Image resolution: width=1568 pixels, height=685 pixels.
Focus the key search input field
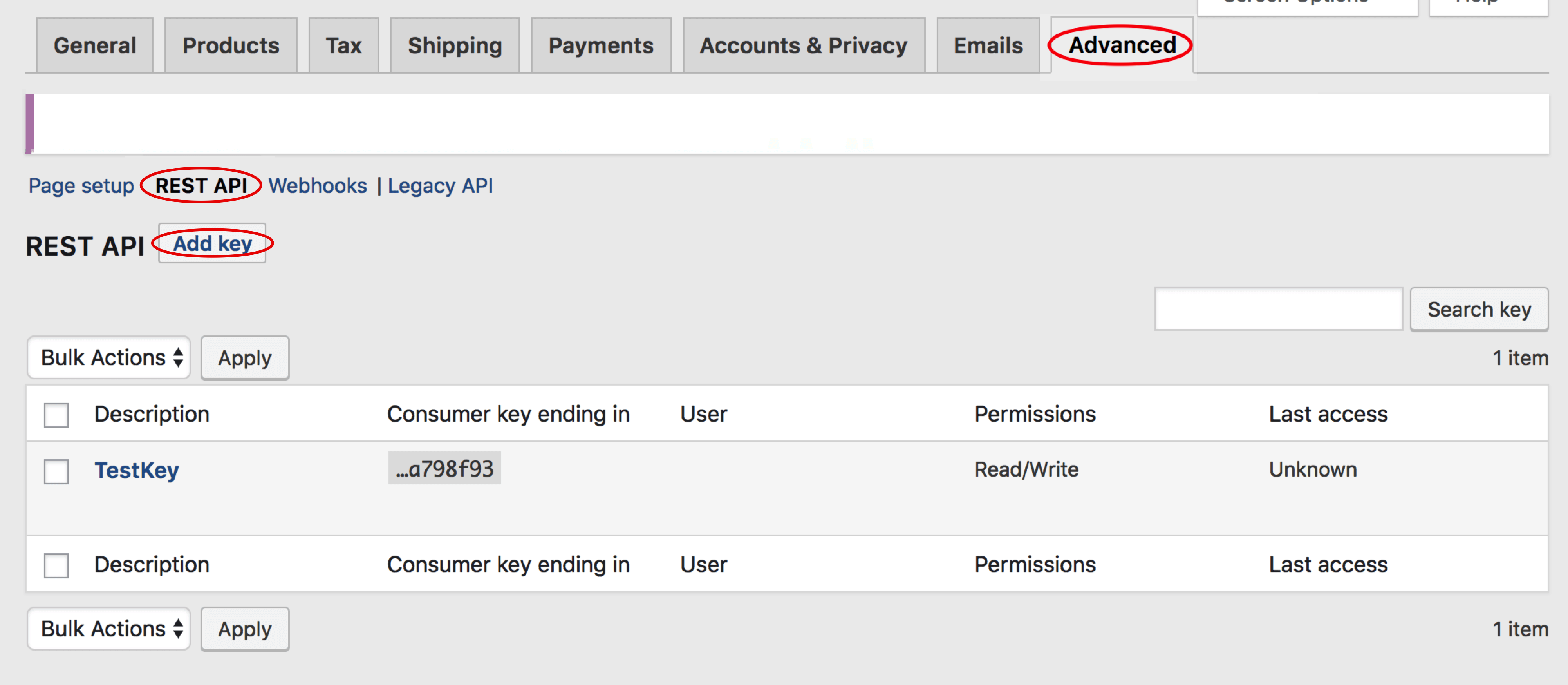pos(1278,309)
